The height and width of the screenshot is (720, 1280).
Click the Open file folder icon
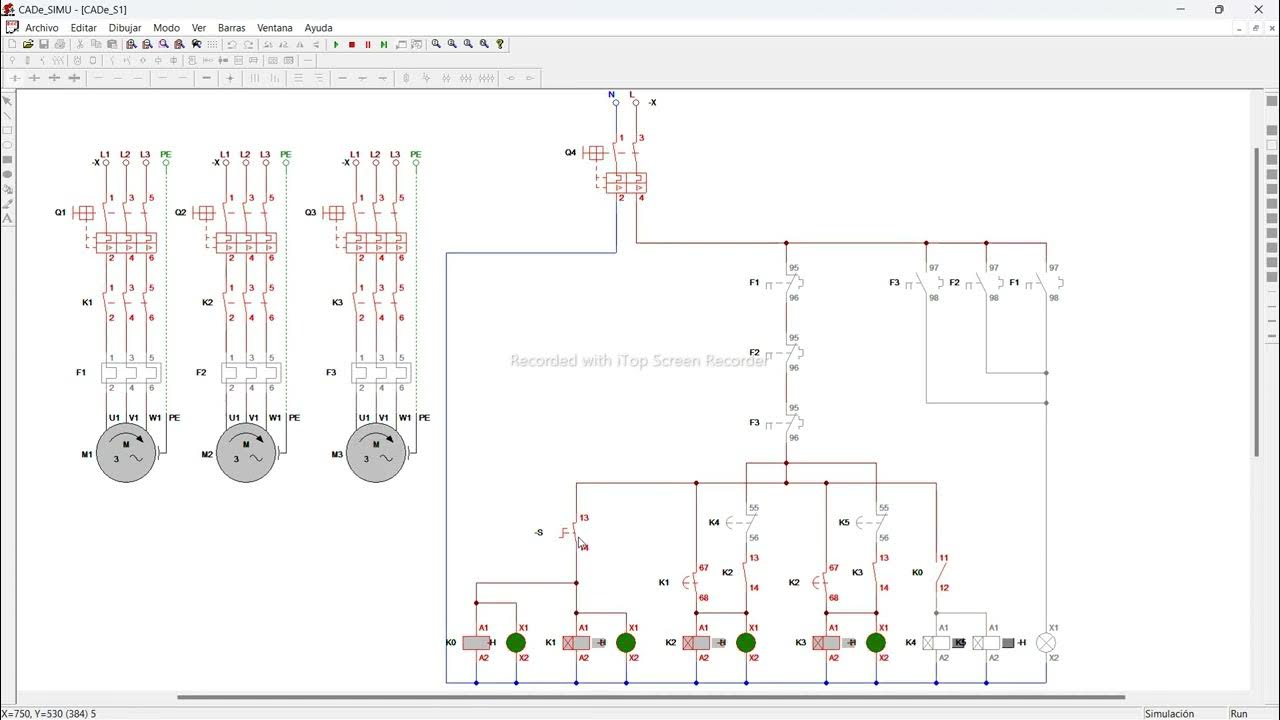pyautogui.click(x=28, y=44)
